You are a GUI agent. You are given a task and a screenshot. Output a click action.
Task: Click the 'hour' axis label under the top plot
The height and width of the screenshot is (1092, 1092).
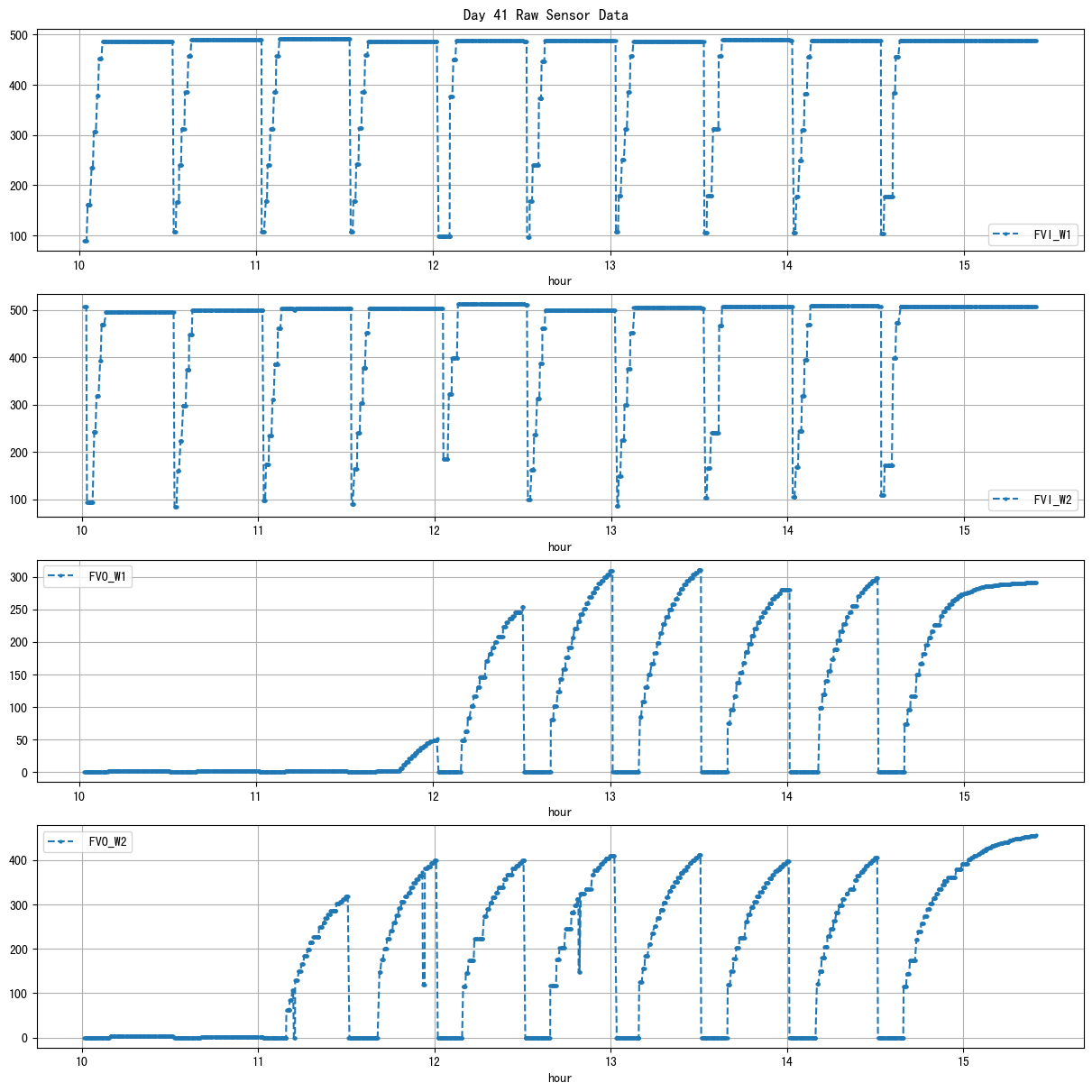point(559,280)
